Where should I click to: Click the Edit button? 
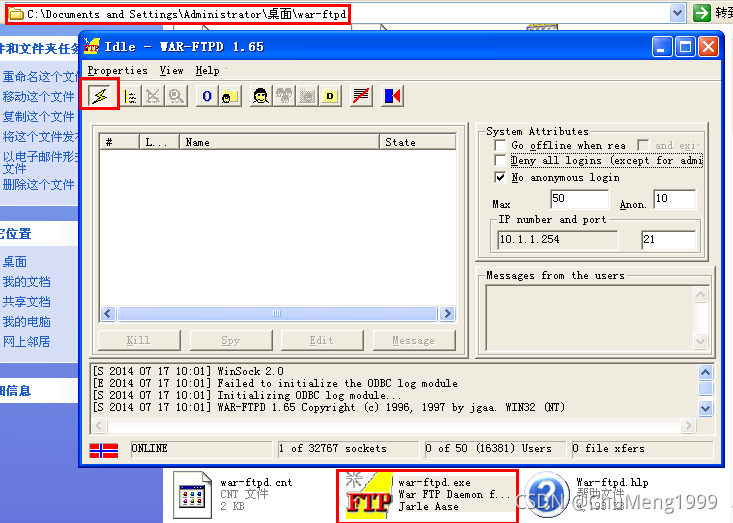click(322, 340)
